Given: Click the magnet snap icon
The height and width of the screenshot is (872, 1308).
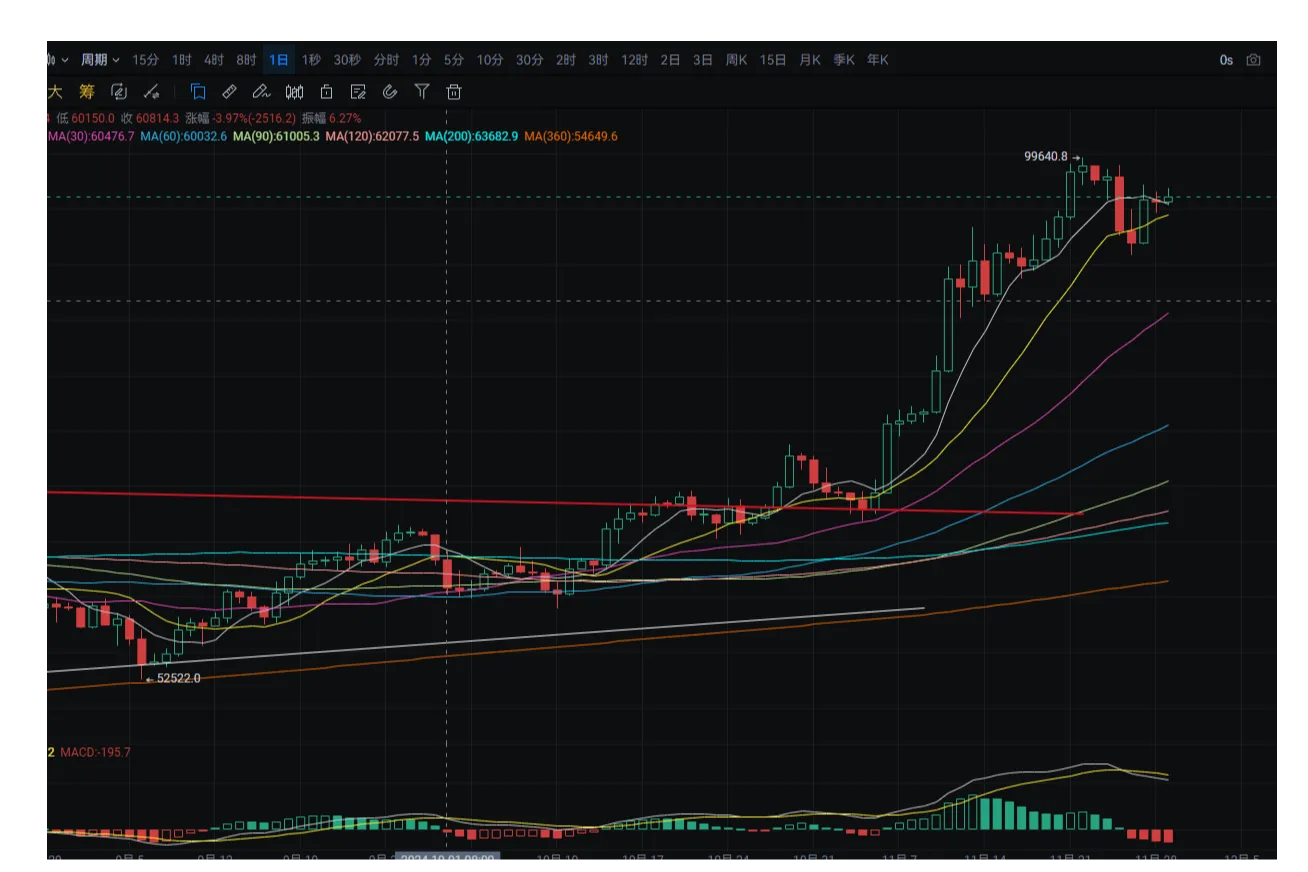Looking at the screenshot, I should [x=390, y=92].
